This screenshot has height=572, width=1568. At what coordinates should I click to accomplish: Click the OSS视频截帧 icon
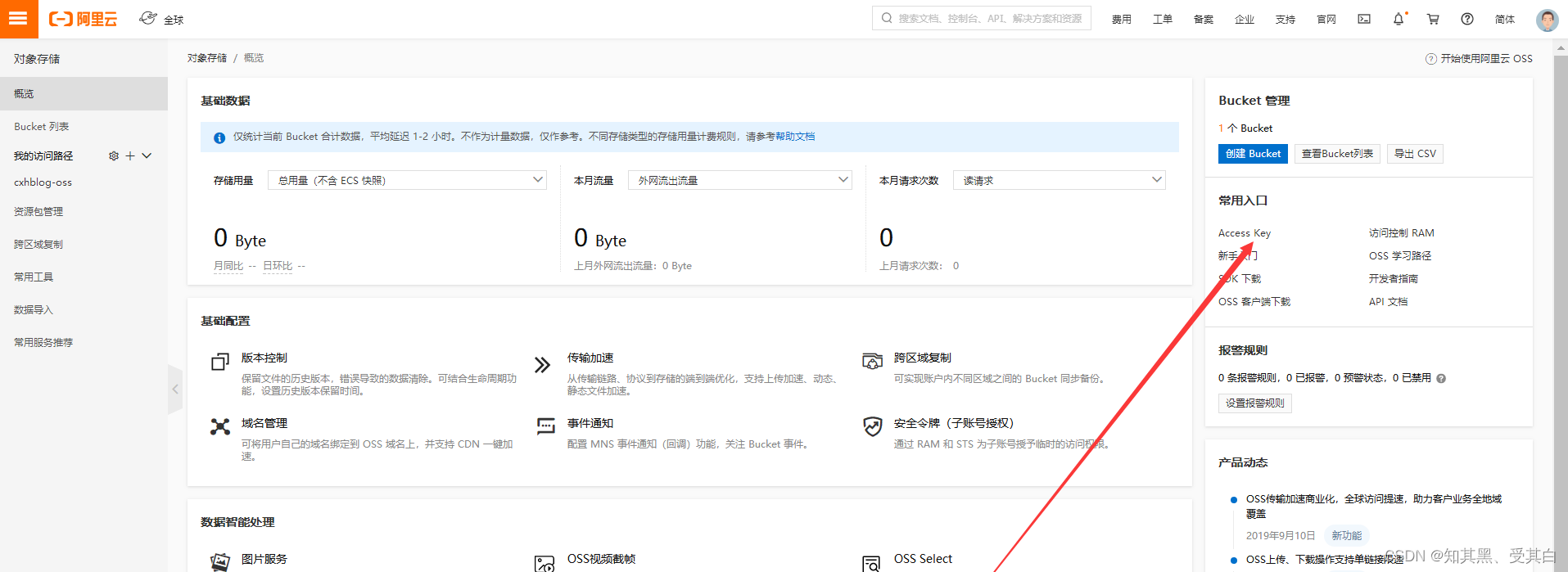click(545, 563)
